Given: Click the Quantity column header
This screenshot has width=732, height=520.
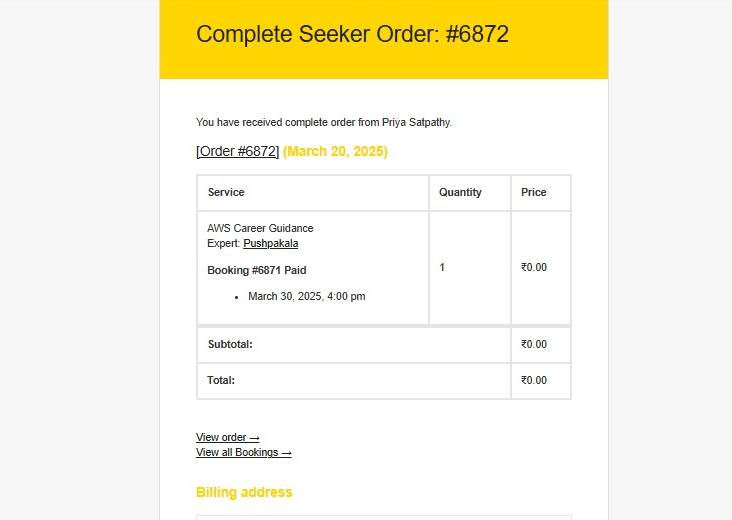Looking at the screenshot, I should [x=460, y=192].
